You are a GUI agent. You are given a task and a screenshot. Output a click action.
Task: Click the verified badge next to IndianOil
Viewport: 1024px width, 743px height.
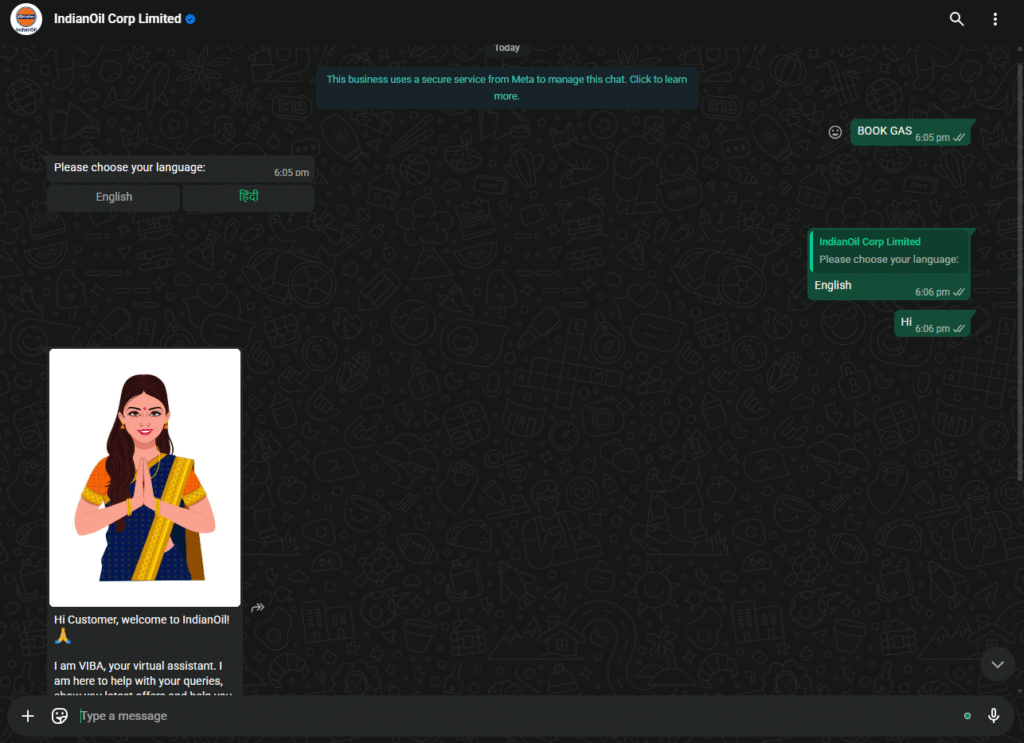click(x=191, y=19)
